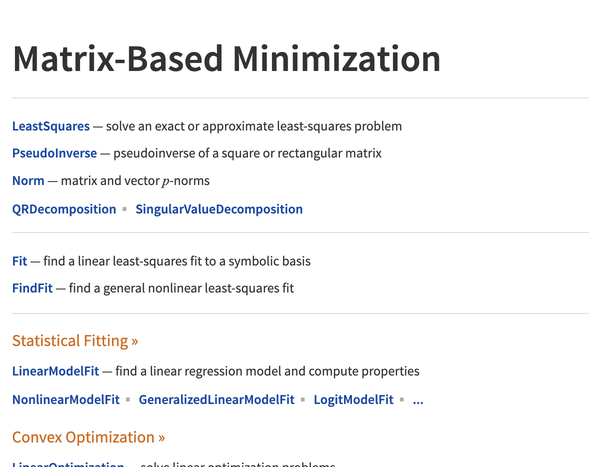Open the Statistical Fitting section heading
This screenshot has height=467, width=601.
click(75, 341)
